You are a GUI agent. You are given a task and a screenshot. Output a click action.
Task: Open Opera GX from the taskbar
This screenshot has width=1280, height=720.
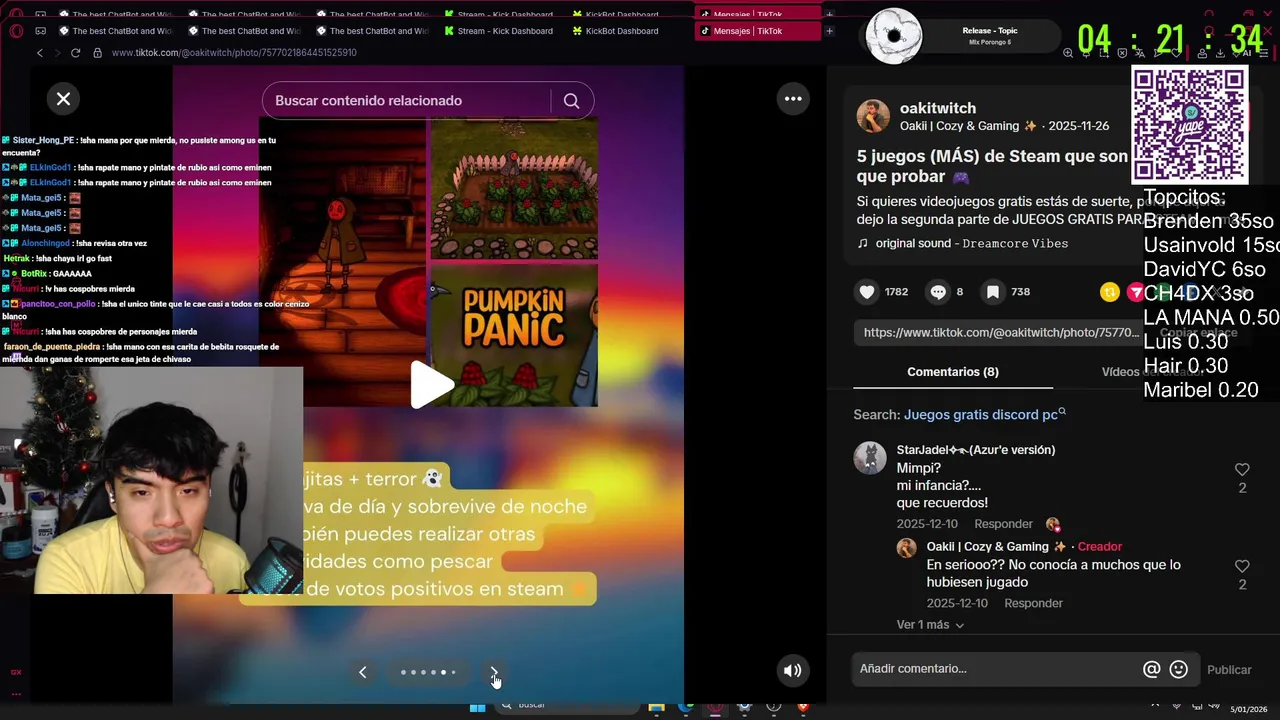click(x=715, y=707)
